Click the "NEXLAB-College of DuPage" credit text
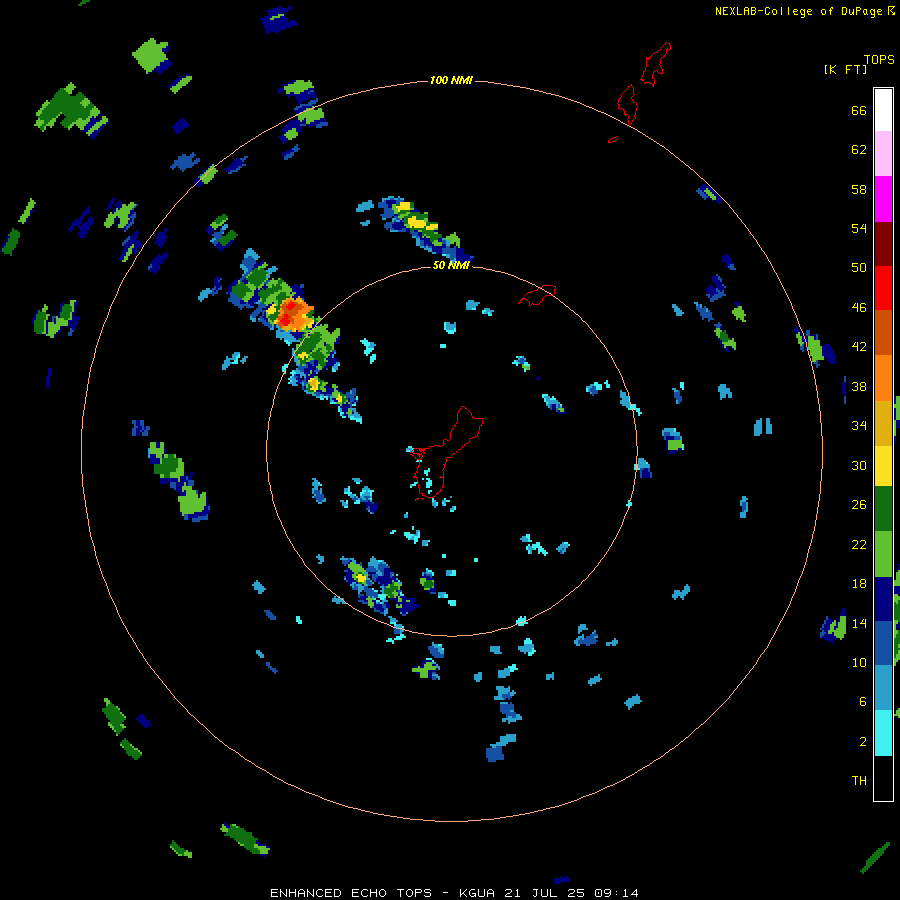Image resolution: width=900 pixels, height=900 pixels. (x=798, y=11)
